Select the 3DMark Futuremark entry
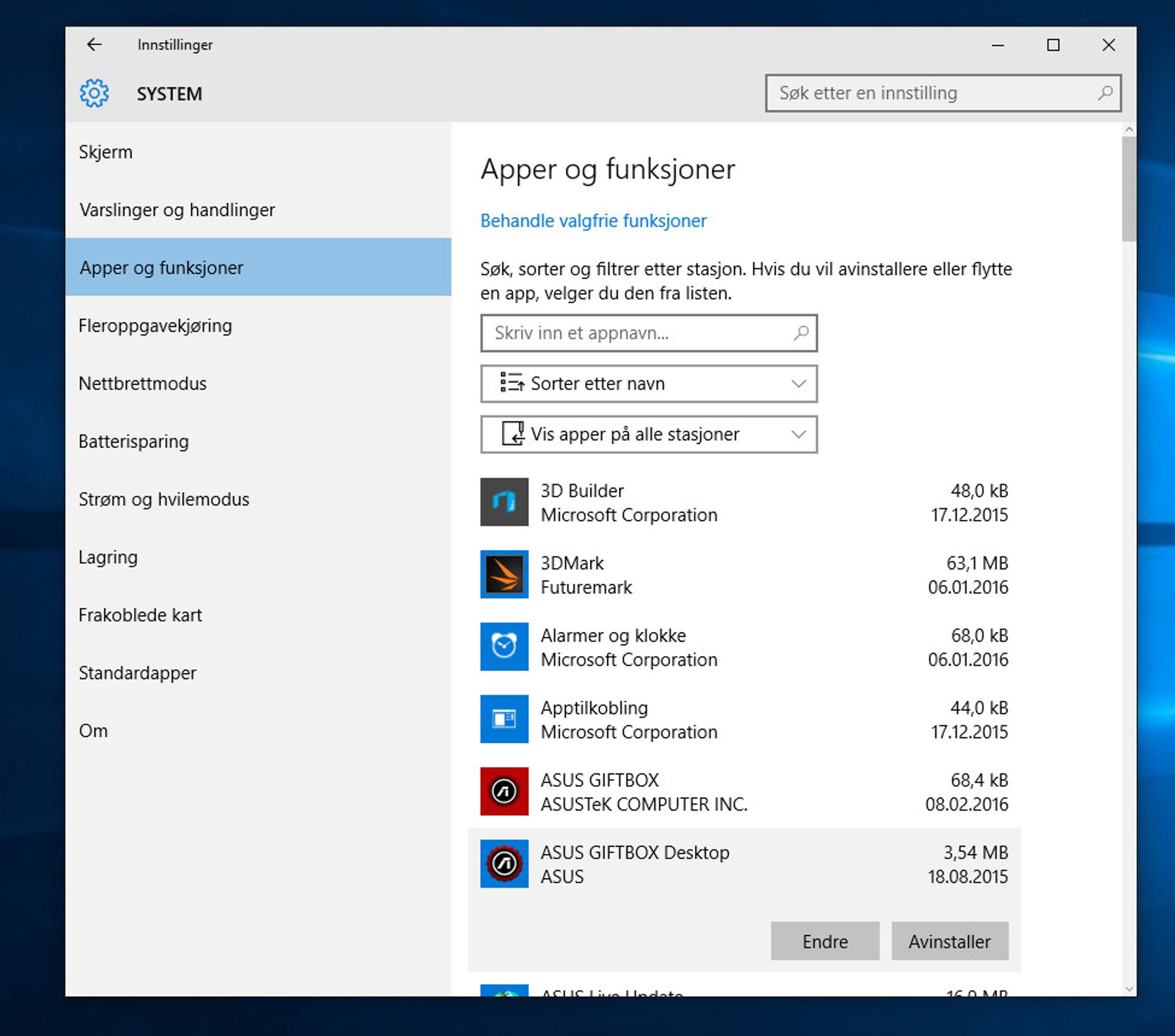1175x1036 pixels. 744,575
